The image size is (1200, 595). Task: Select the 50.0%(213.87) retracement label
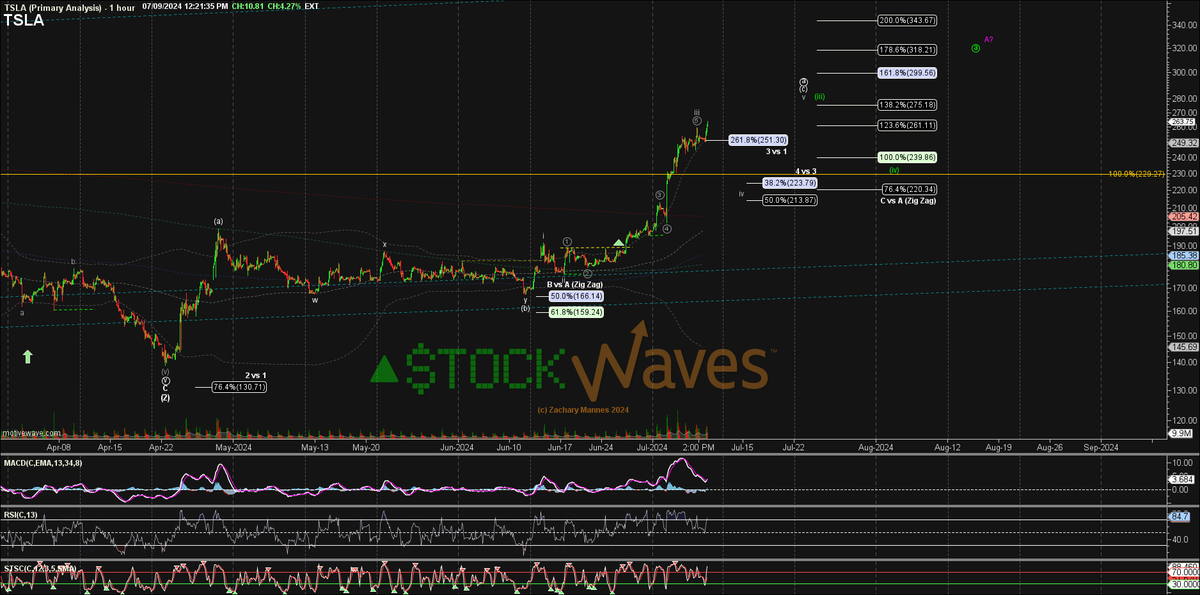[x=790, y=200]
